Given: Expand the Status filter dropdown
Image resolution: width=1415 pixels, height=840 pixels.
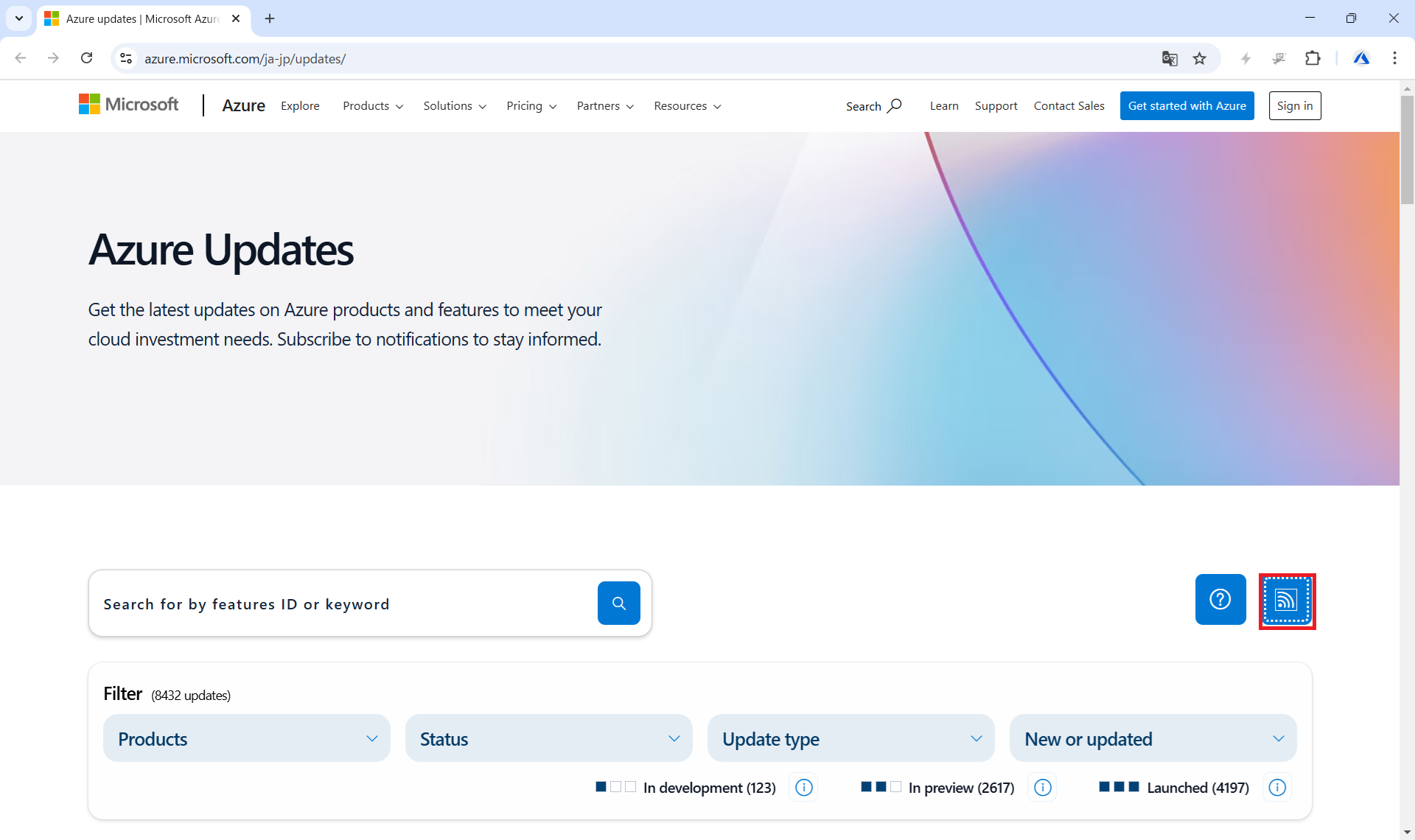Looking at the screenshot, I should (549, 738).
